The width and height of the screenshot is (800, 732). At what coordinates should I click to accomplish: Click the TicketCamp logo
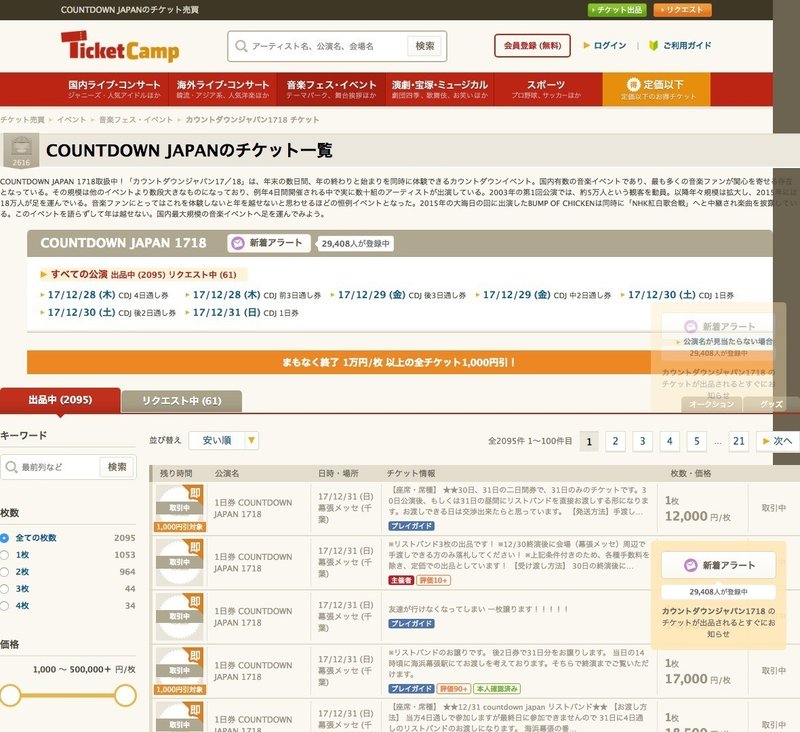[x=120, y=47]
